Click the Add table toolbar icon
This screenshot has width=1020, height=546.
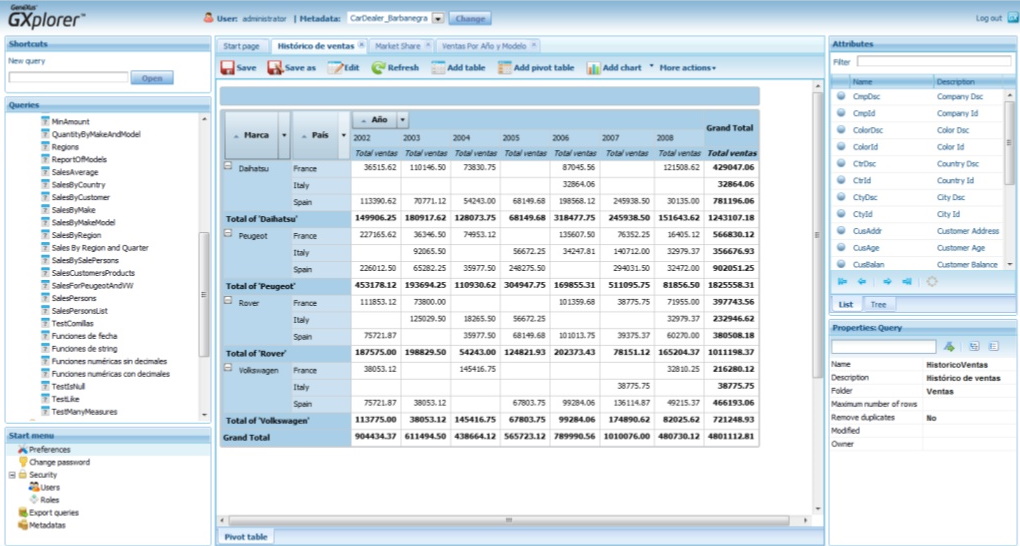tap(438, 68)
